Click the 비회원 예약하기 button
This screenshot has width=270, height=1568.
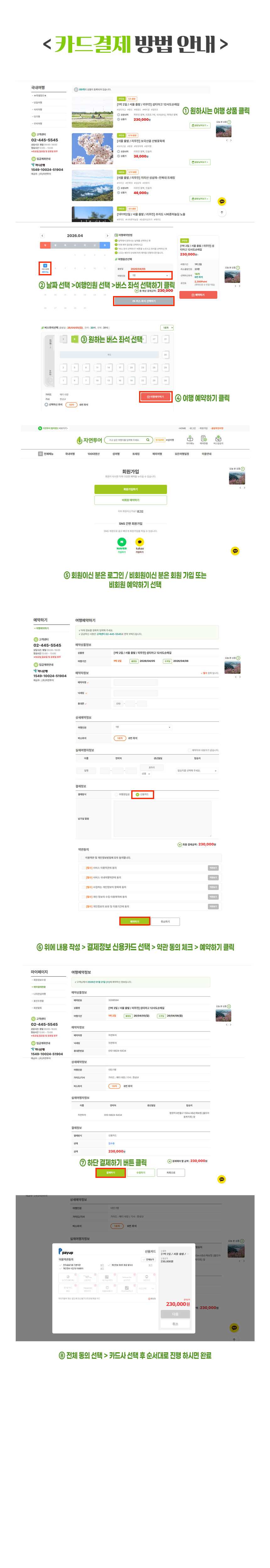click(130, 500)
